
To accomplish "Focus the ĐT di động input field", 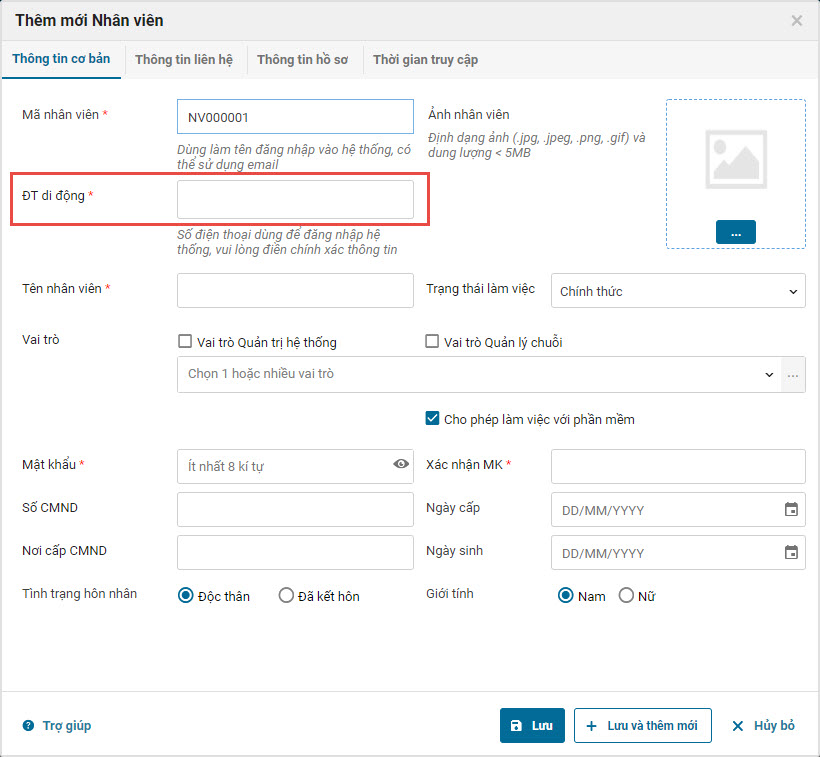I will pos(295,199).
